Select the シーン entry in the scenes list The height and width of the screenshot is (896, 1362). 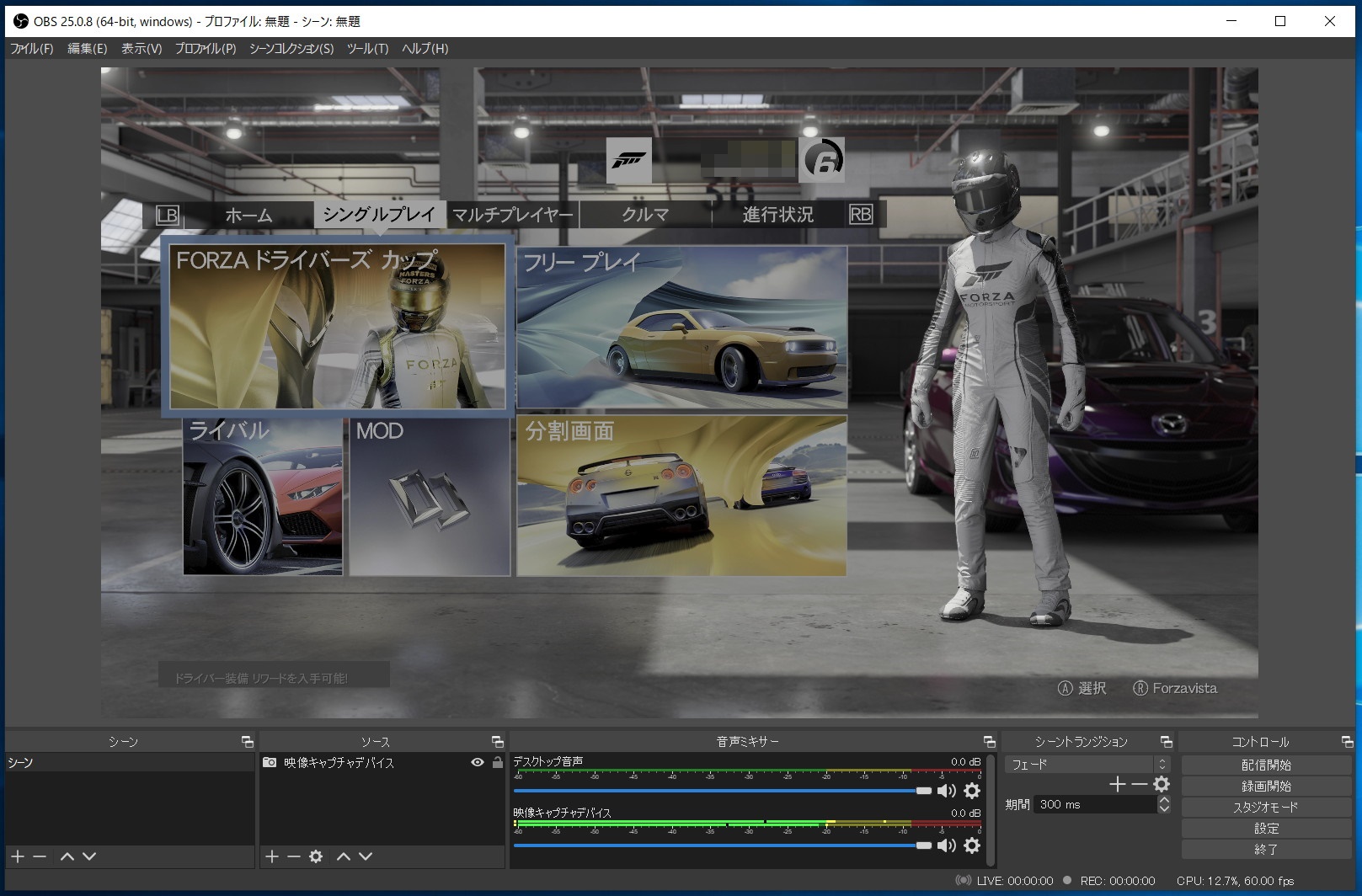coord(130,762)
